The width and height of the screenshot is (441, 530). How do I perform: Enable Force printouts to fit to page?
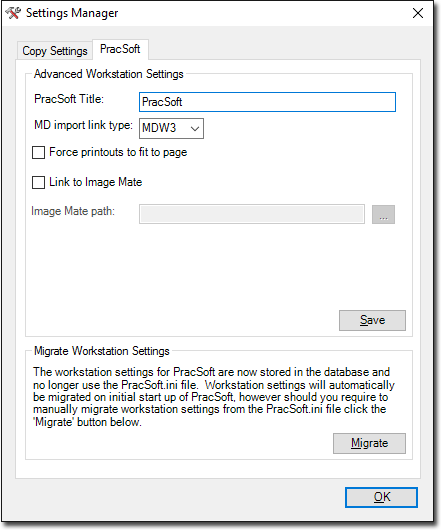38,152
